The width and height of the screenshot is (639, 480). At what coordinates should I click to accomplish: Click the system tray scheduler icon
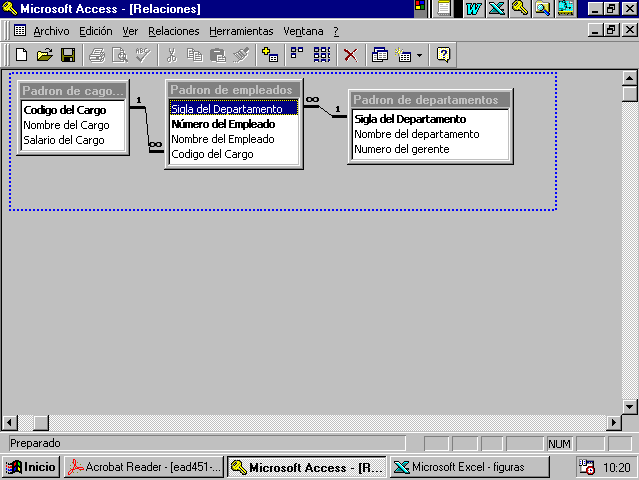pos(587,467)
